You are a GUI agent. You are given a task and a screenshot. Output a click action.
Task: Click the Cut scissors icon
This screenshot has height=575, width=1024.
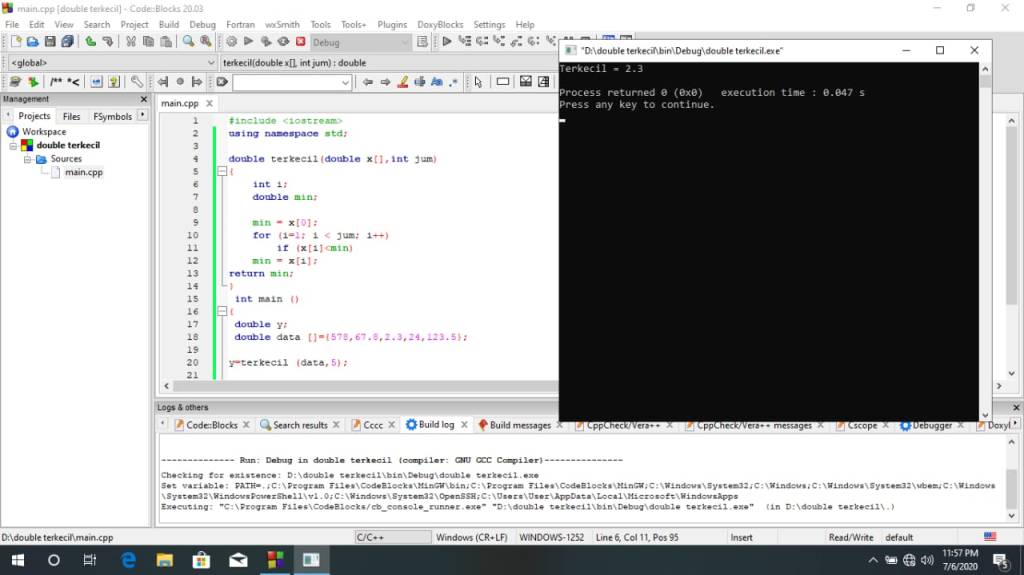(130, 41)
